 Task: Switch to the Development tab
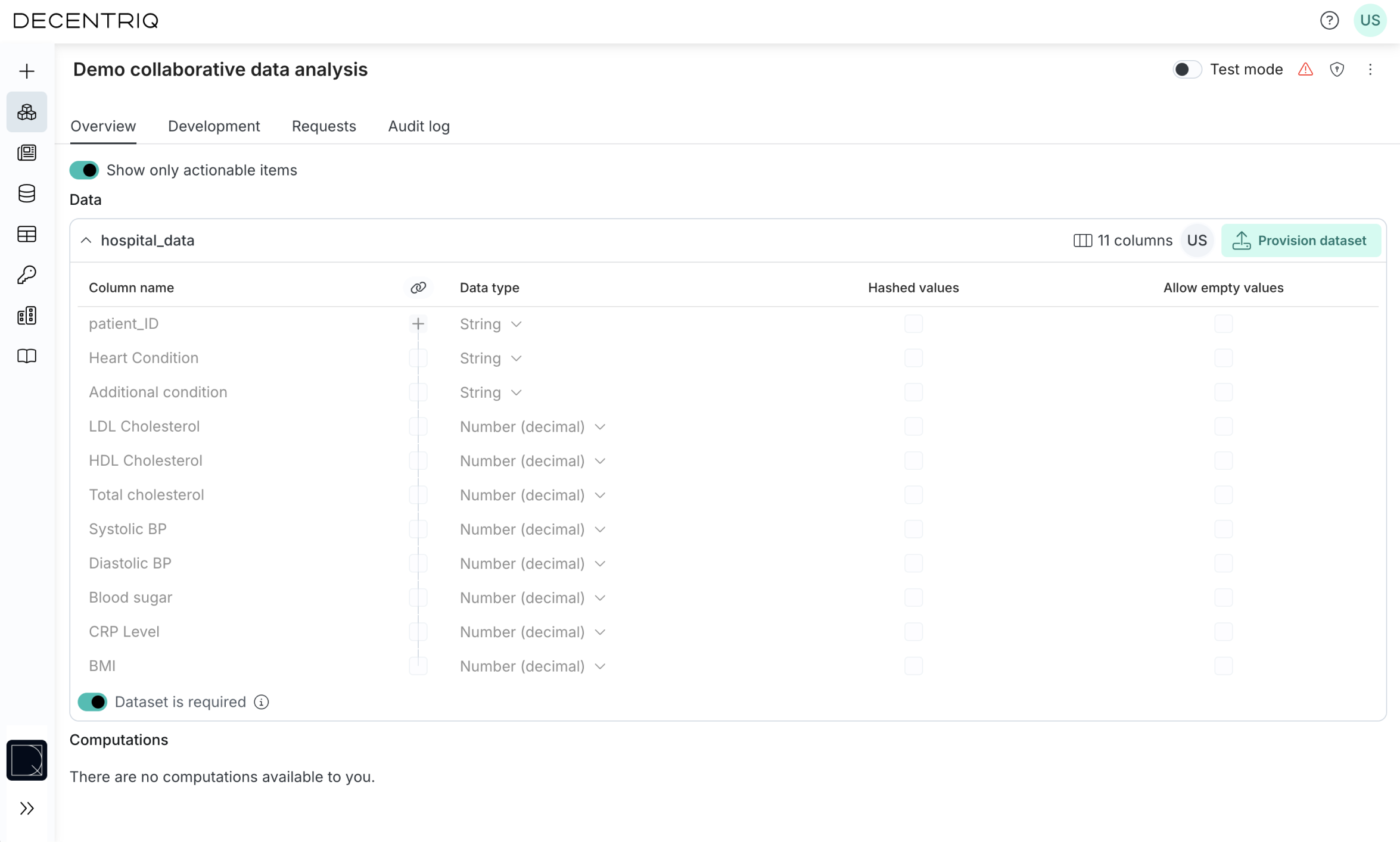pos(214,126)
